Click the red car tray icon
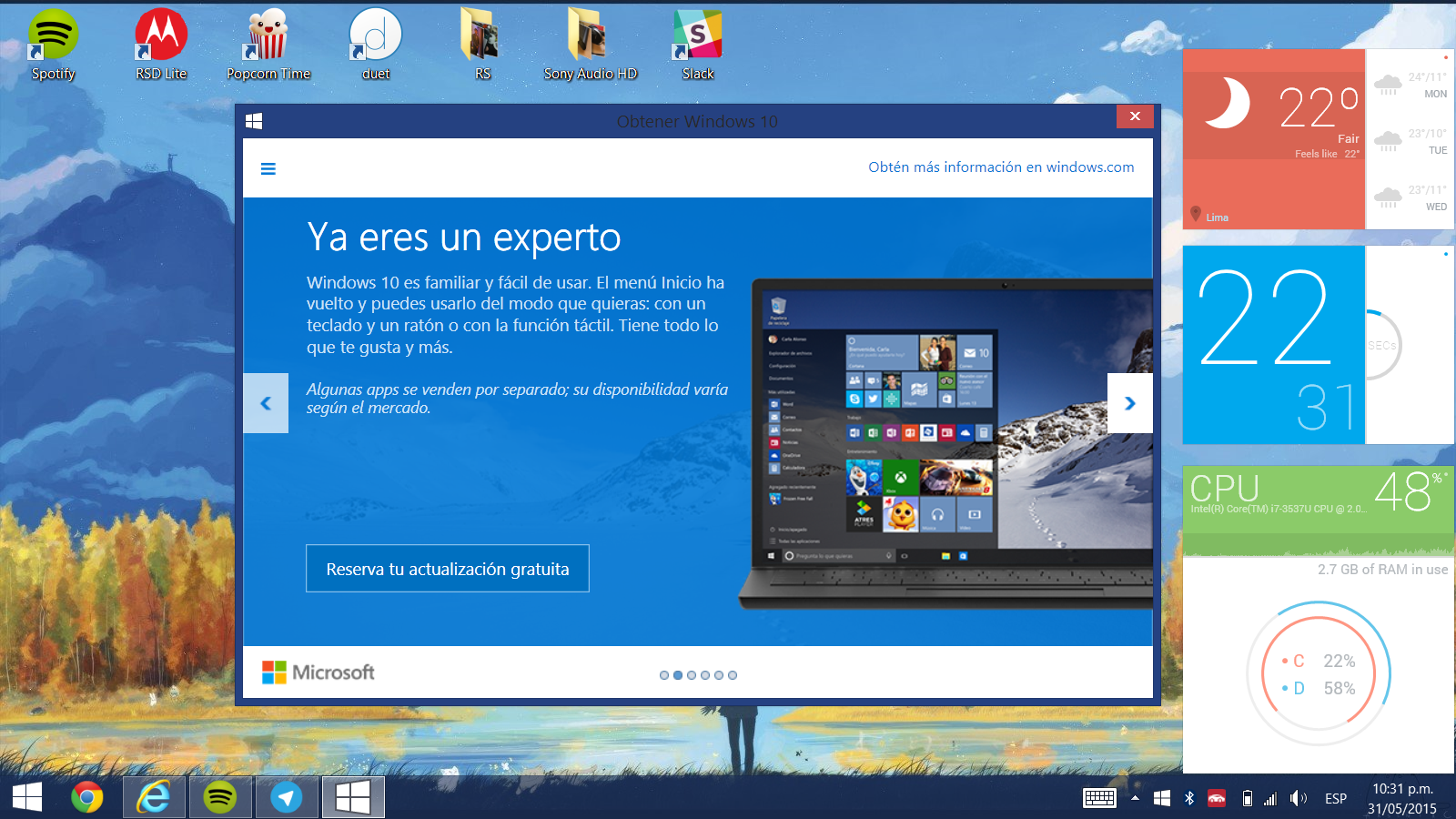The height and width of the screenshot is (819, 1456). point(1217,798)
